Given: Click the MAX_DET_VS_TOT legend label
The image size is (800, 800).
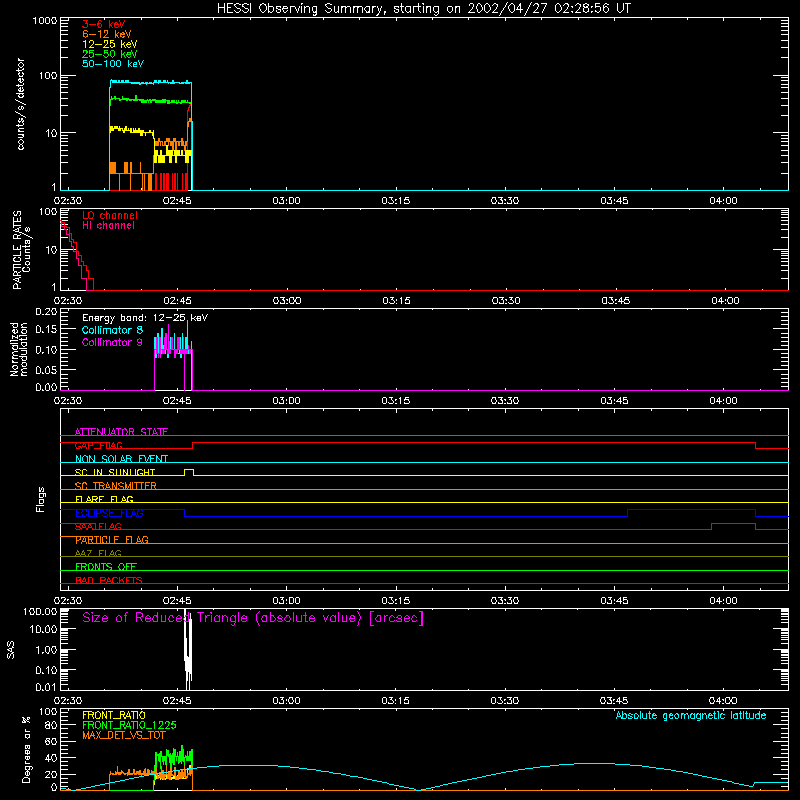Looking at the screenshot, I should [x=123, y=735].
